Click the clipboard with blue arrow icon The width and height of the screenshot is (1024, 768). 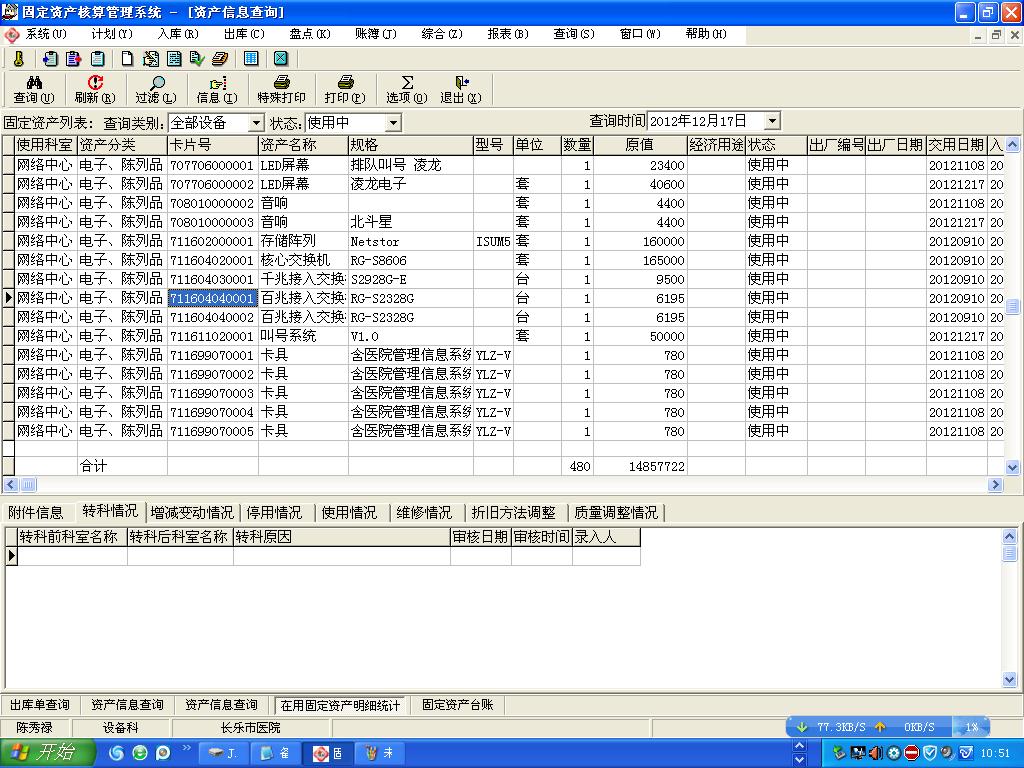(x=50, y=59)
